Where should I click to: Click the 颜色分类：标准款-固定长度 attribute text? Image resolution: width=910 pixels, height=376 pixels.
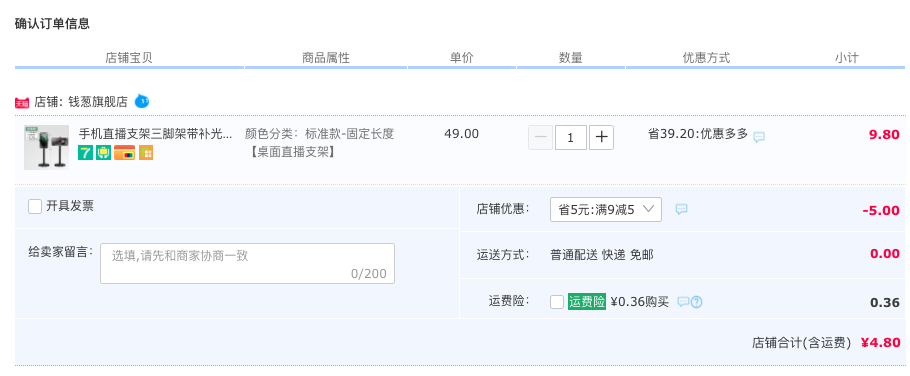pyautogui.click(x=320, y=134)
